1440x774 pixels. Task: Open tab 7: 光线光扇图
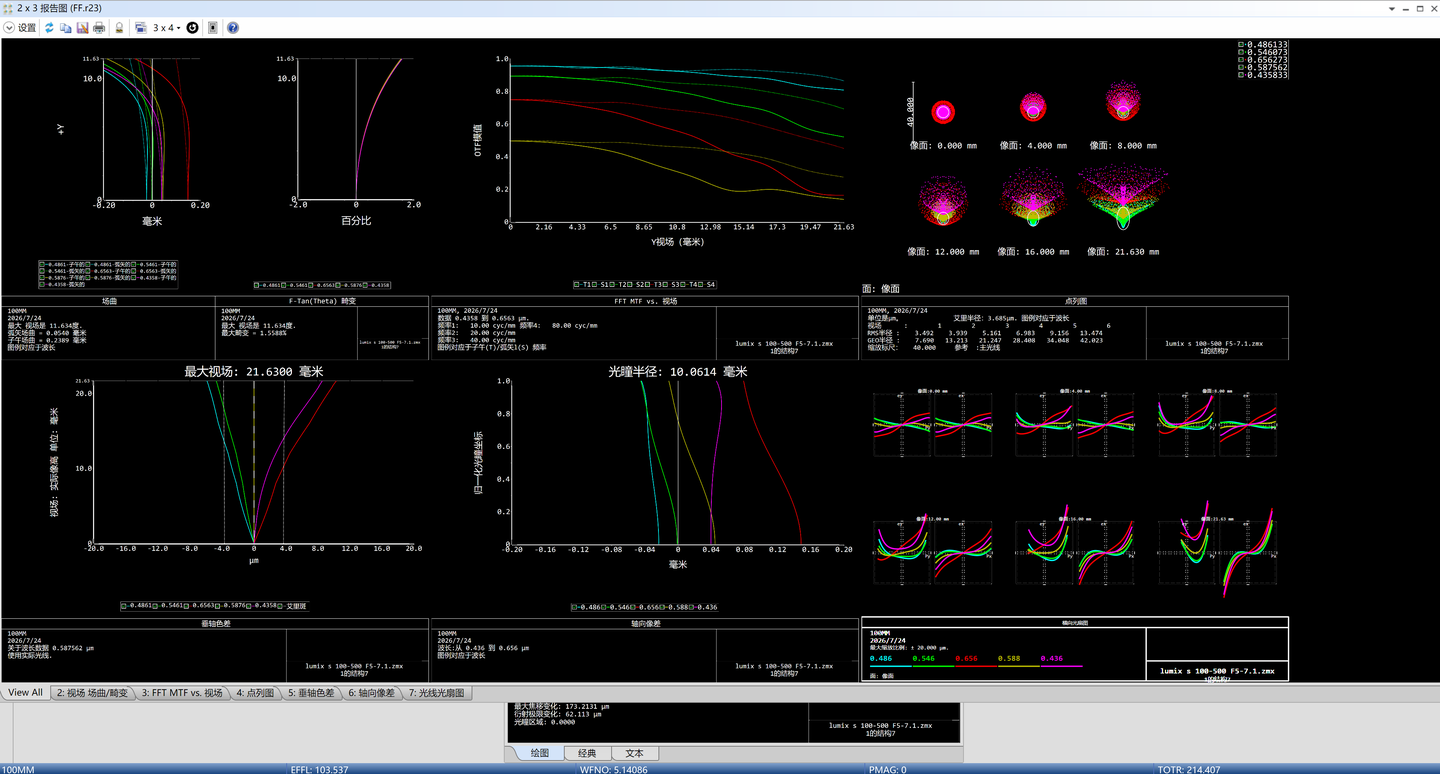(x=437, y=692)
